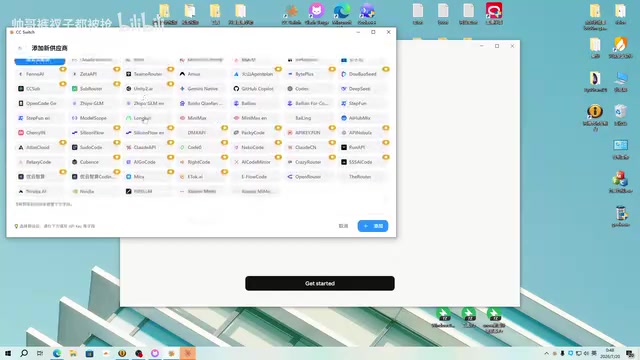Image resolution: width=640 pixels, height=360 pixels.
Task: Choose the OpenCode Go provider preset
Action: pyautogui.click(x=40, y=103)
